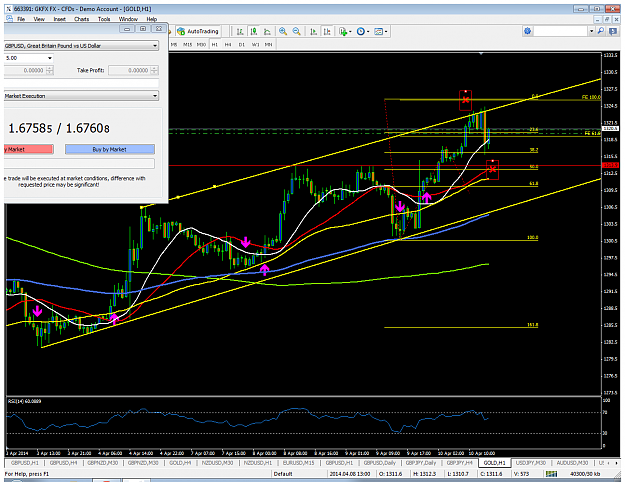Open the Tools menu
Viewport: 625px width, 482px height.
coord(104,19)
